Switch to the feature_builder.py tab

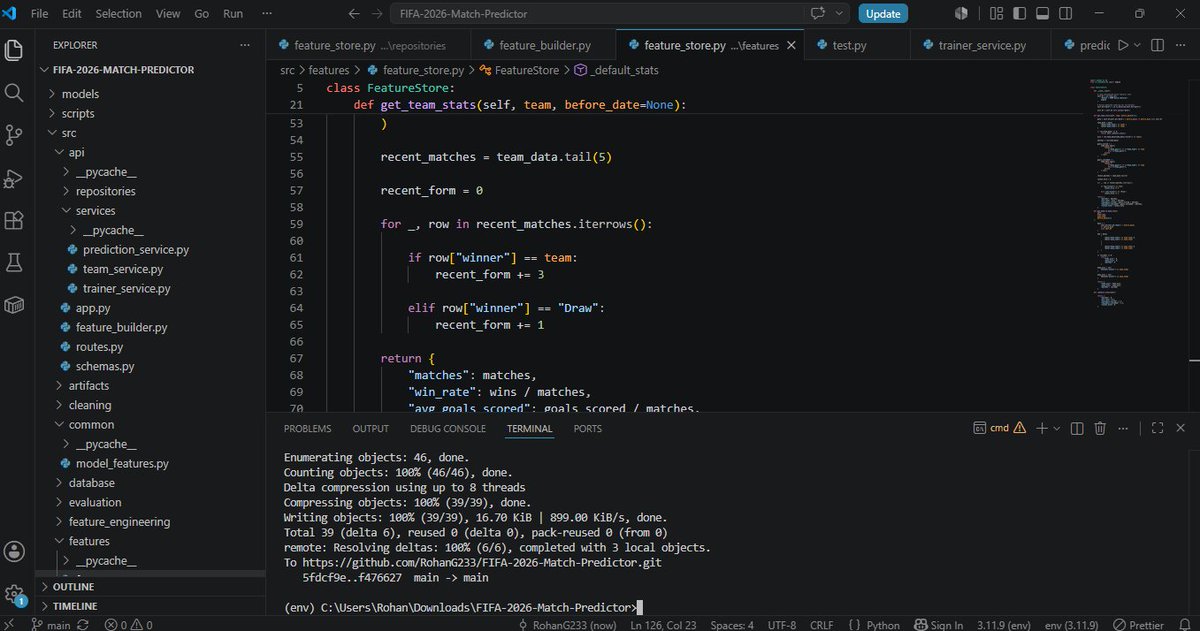(544, 45)
